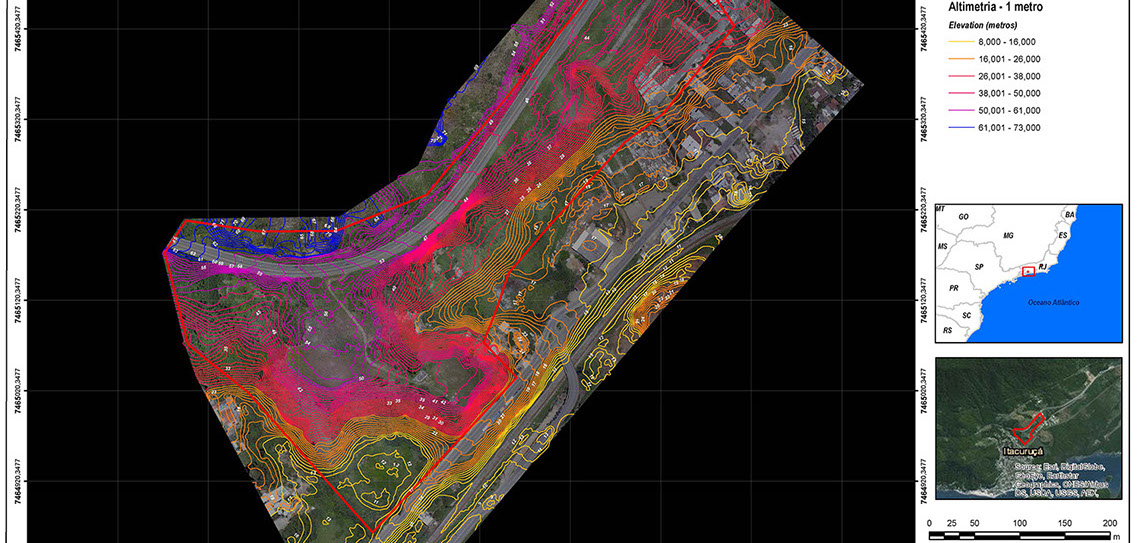This screenshot has width=1140, height=543.
Task: Click the red site outline in satellite inset
Action: pyautogui.click(x=1029, y=426)
